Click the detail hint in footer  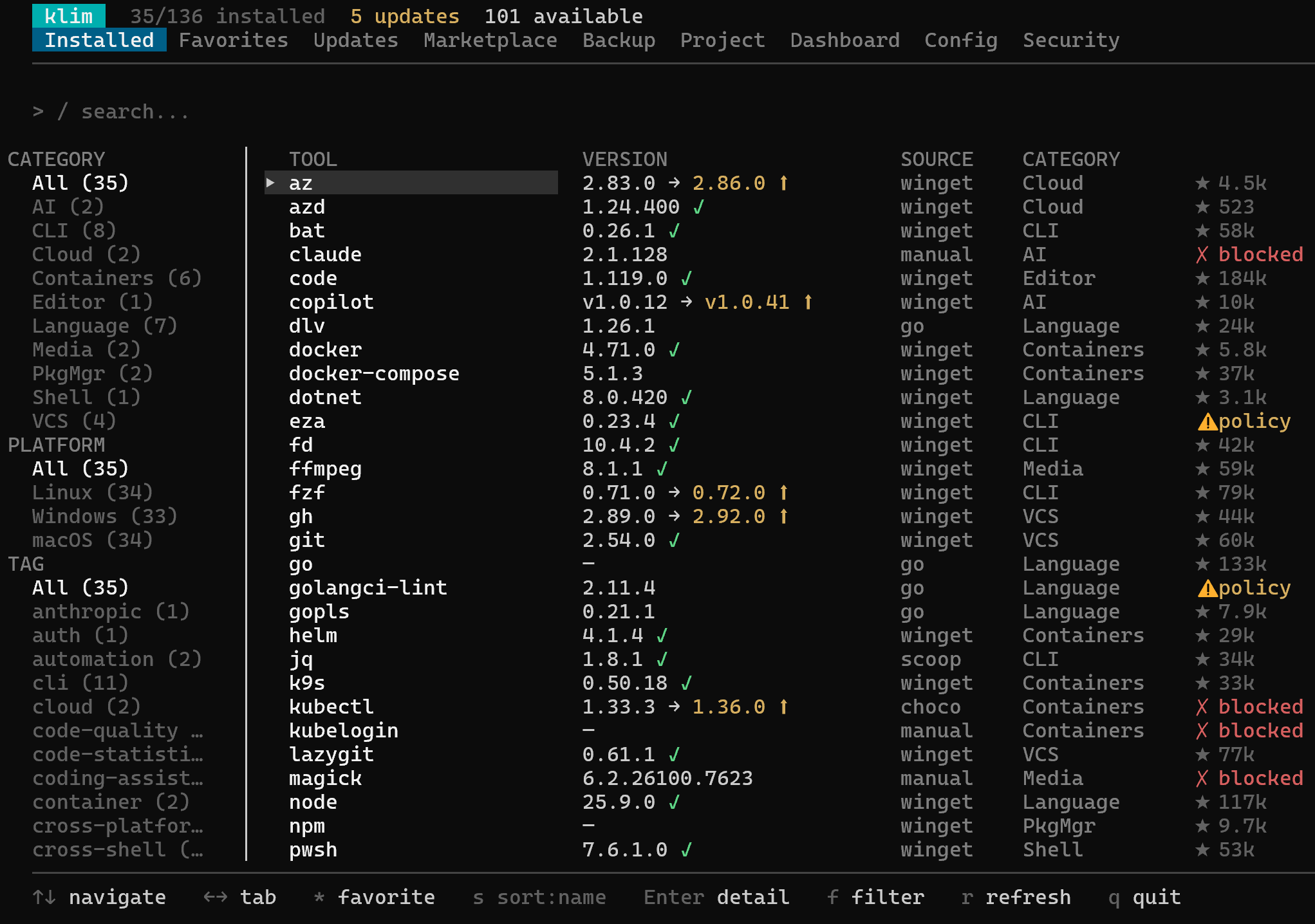(x=716, y=898)
